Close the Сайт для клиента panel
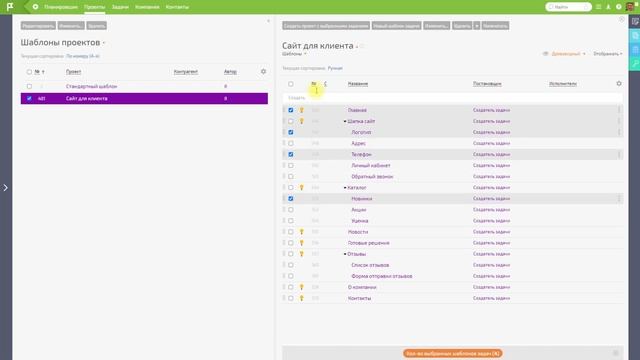 coord(621,19)
